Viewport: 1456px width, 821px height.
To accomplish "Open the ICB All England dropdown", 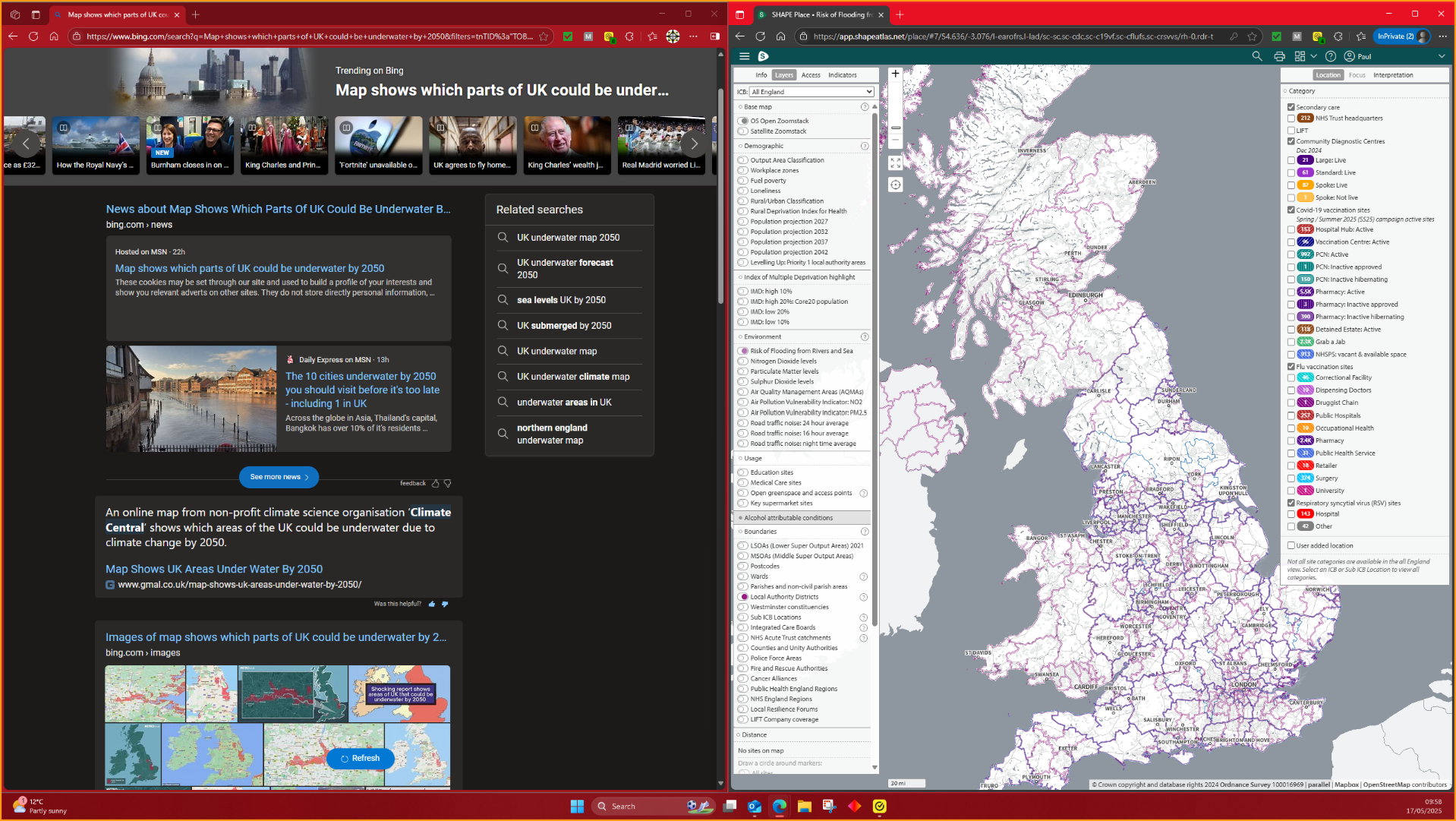I will pos(812,92).
